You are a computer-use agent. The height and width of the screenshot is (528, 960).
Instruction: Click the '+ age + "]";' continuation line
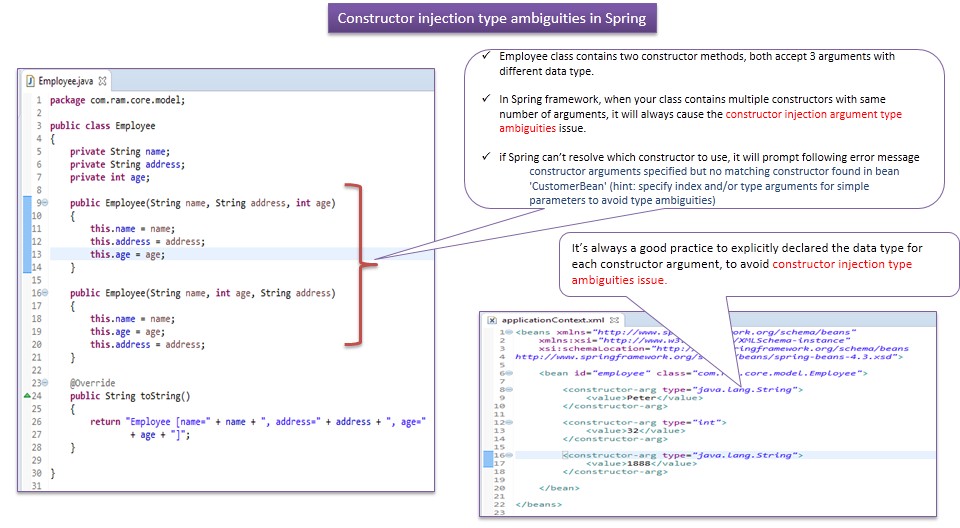(160, 434)
